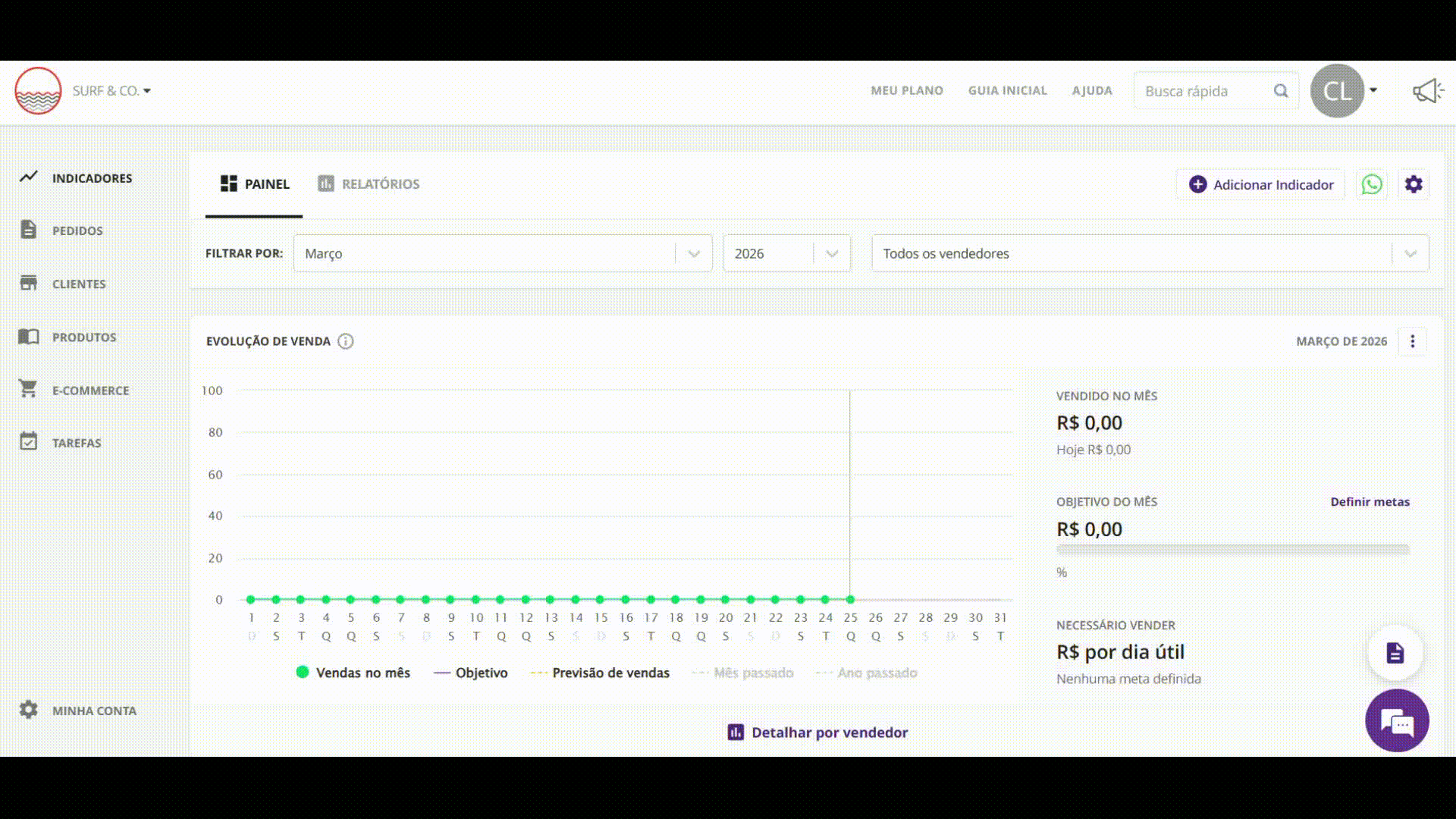Open WhatsApp integration icon
The height and width of the screenshot is (819, 1456).
(x=1371, y=184)
